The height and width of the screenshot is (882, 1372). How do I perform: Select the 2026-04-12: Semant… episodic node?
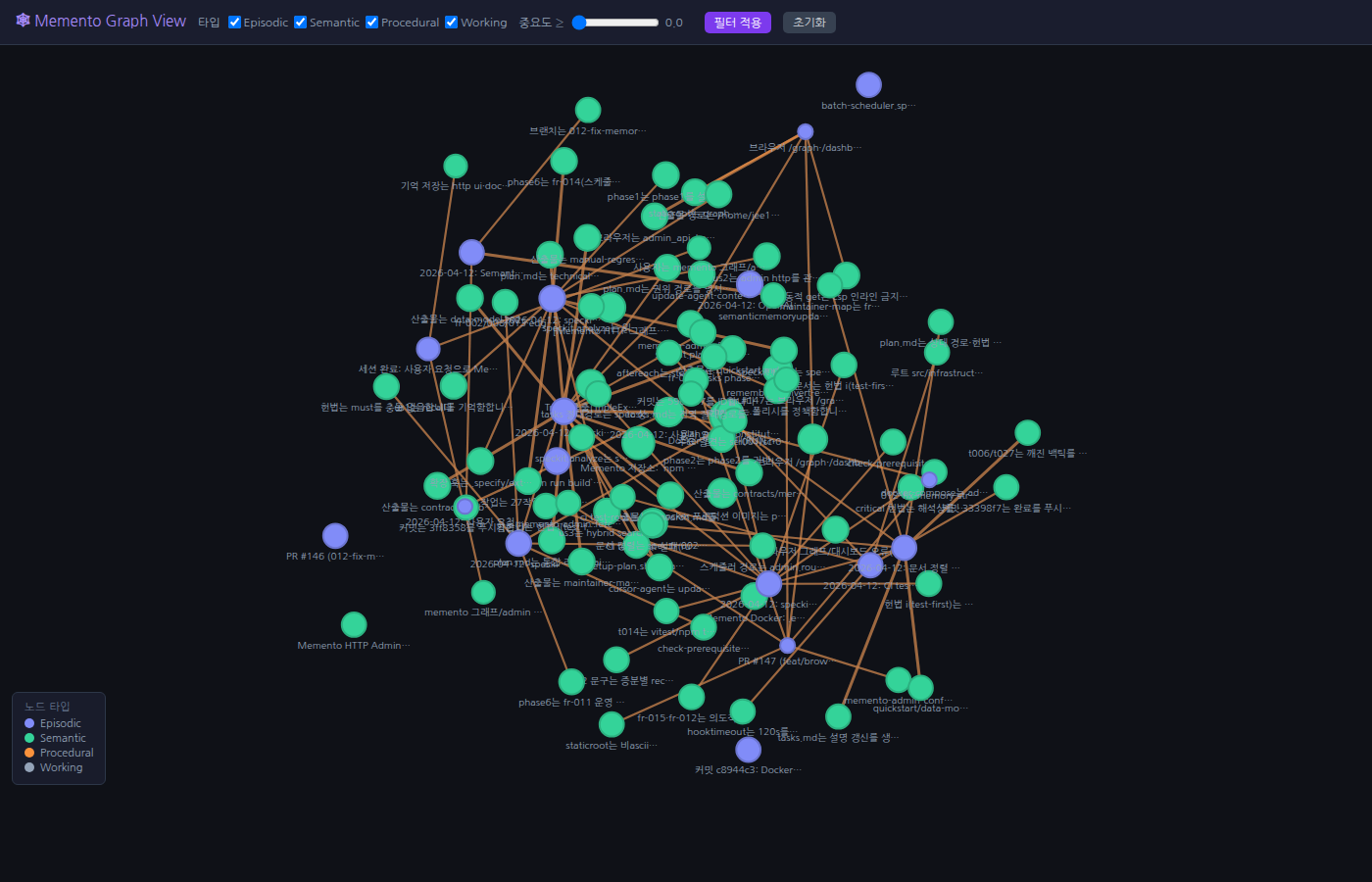tap(471, 253)
